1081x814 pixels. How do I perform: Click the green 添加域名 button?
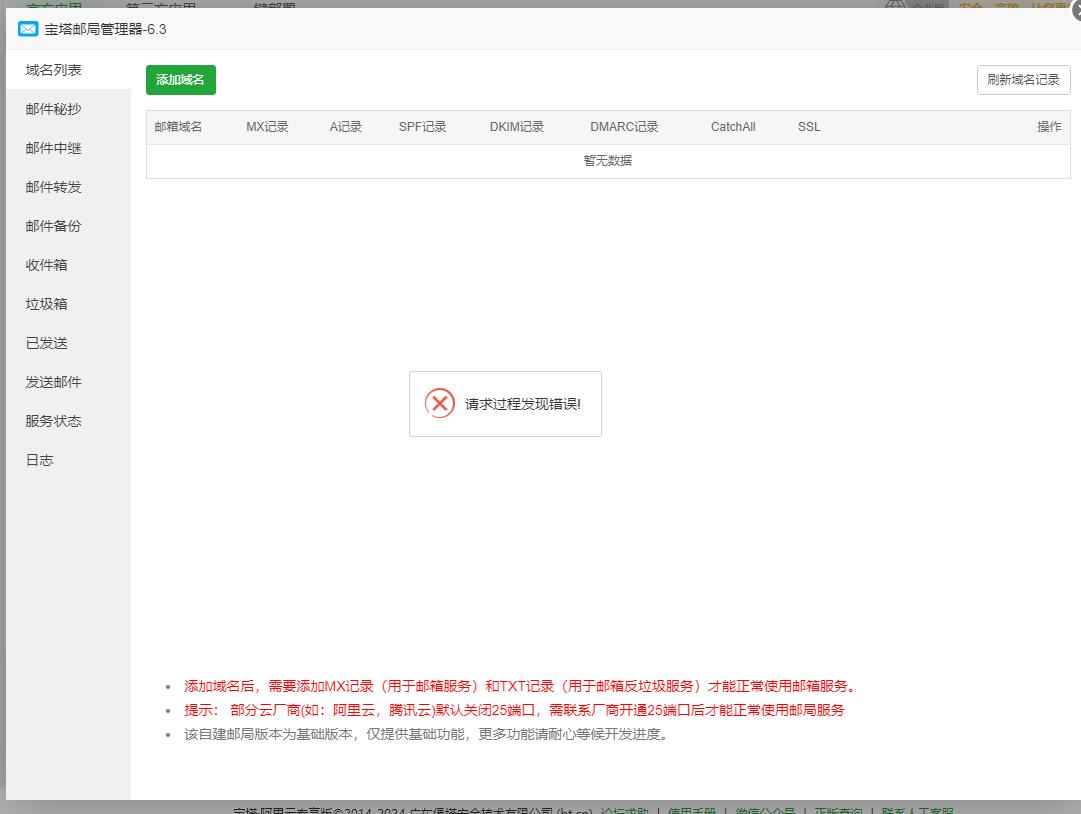click(x=181, y=80)
